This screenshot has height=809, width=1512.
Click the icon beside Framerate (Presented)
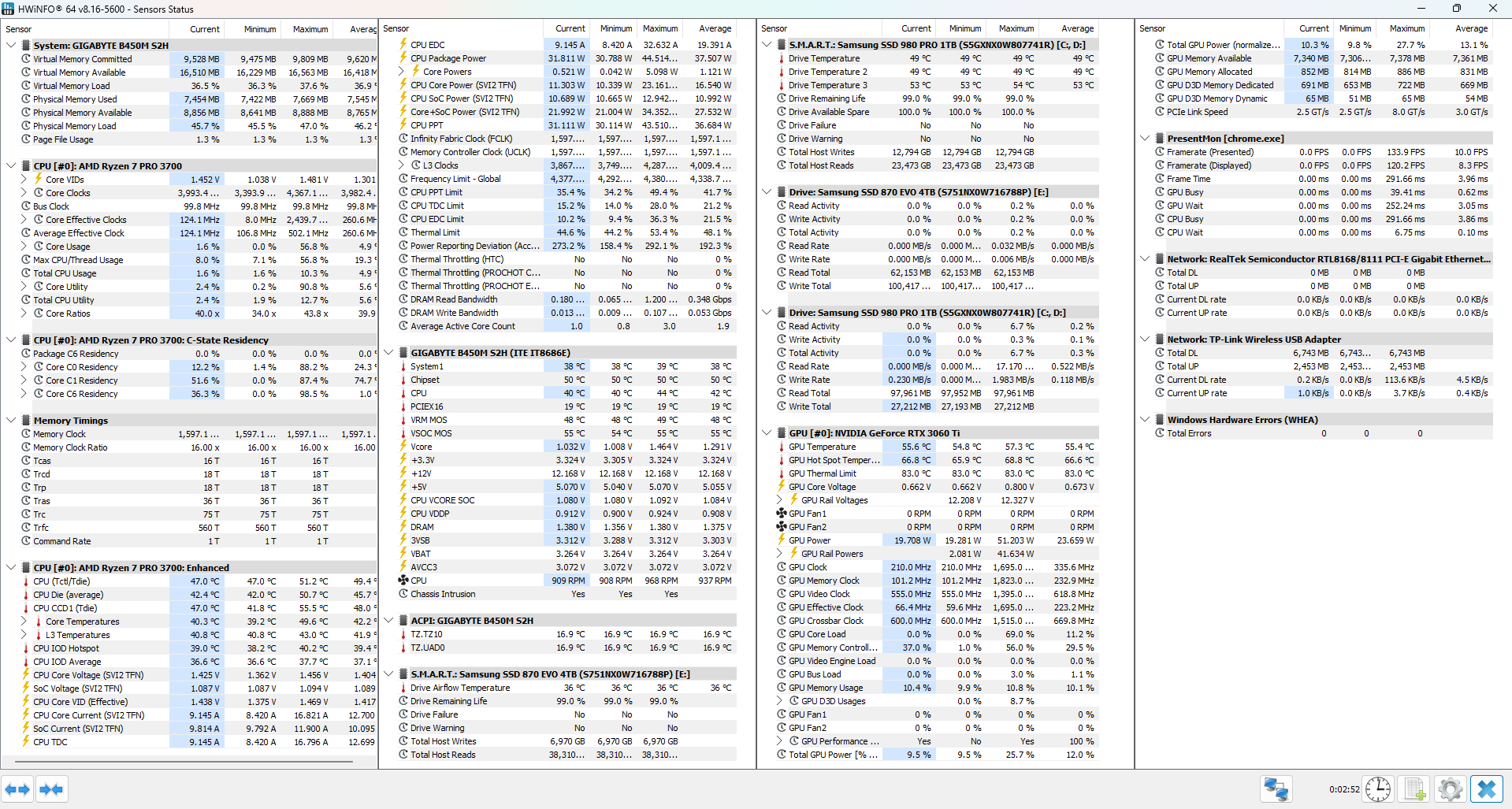(x=1160, y=152)
